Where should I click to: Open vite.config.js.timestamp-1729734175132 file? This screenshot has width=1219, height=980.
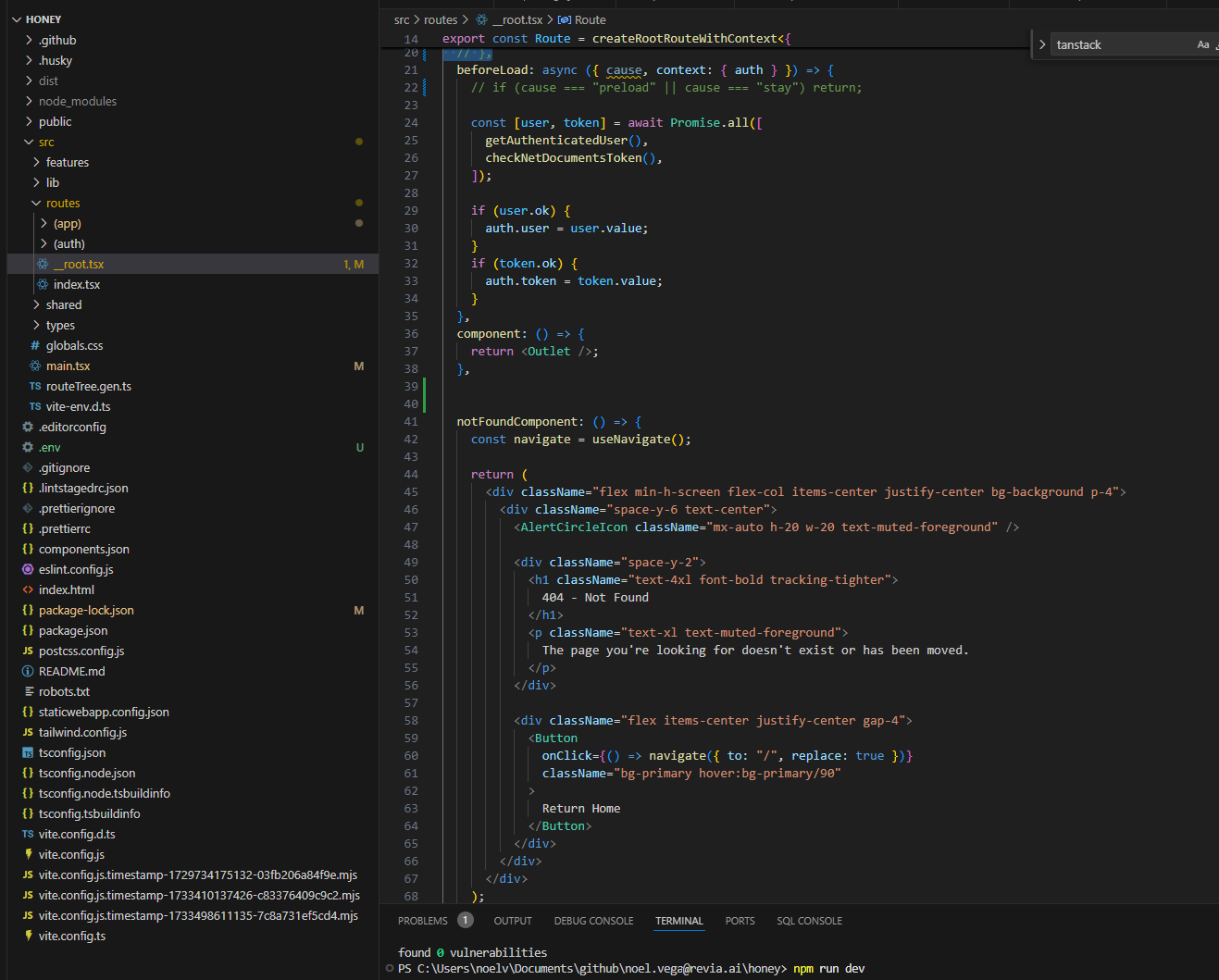click(193, 875)
